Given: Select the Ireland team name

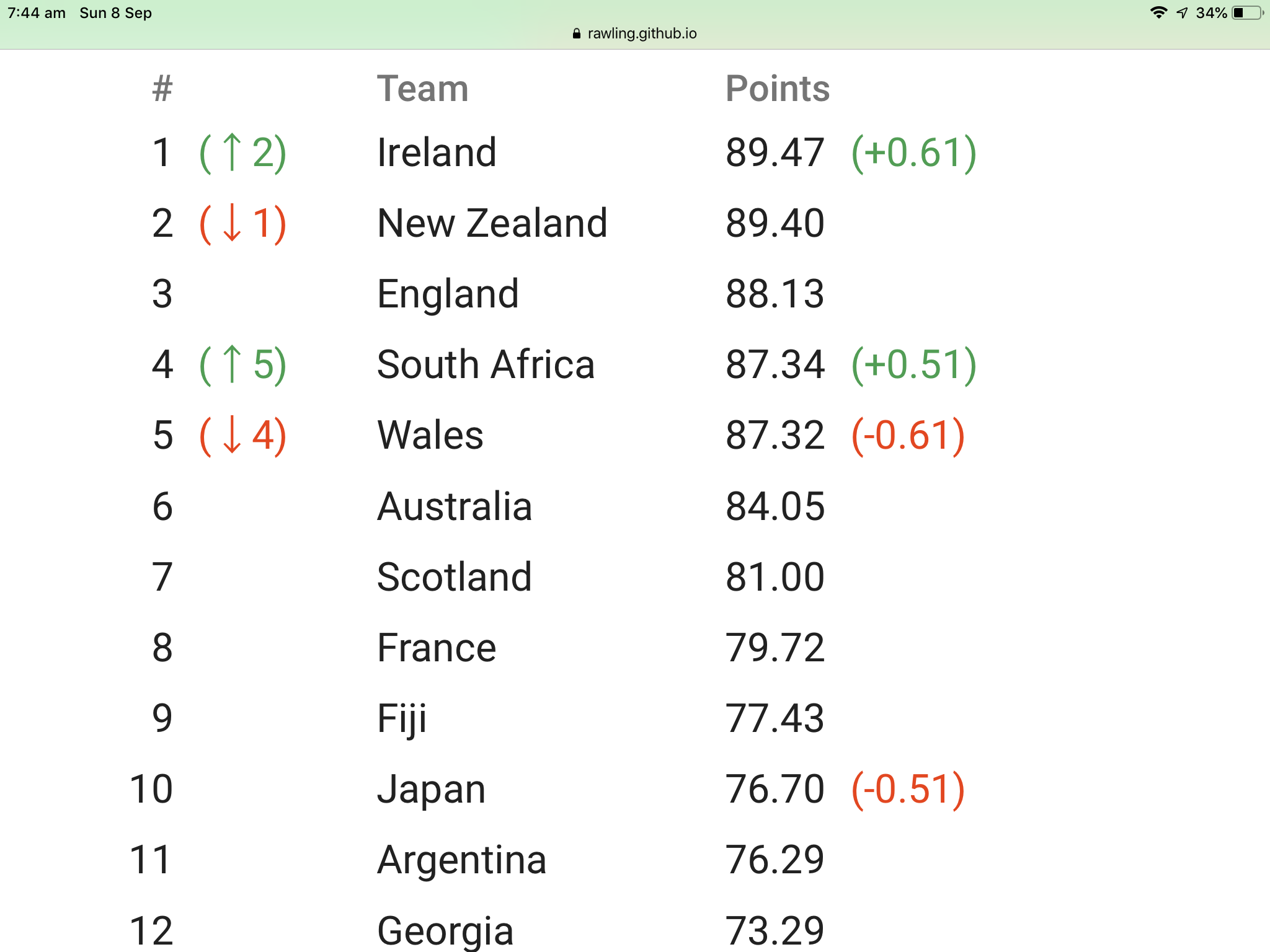Looking at the screenshot, I should tap(437, 152).
